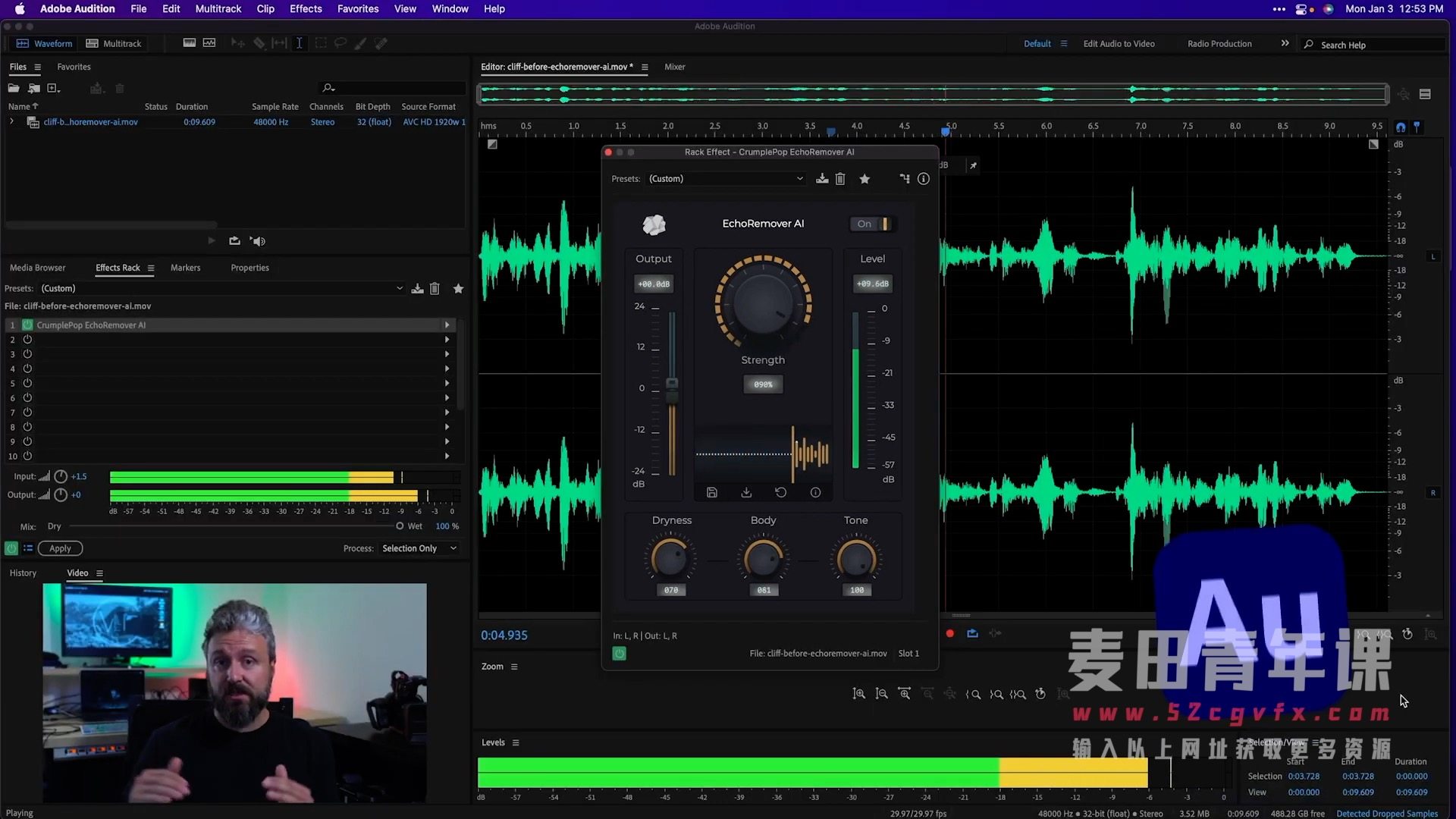Click the plugin's save disk icon
The height and width of the screenshot is (819, 1456).
pos(711,493)
